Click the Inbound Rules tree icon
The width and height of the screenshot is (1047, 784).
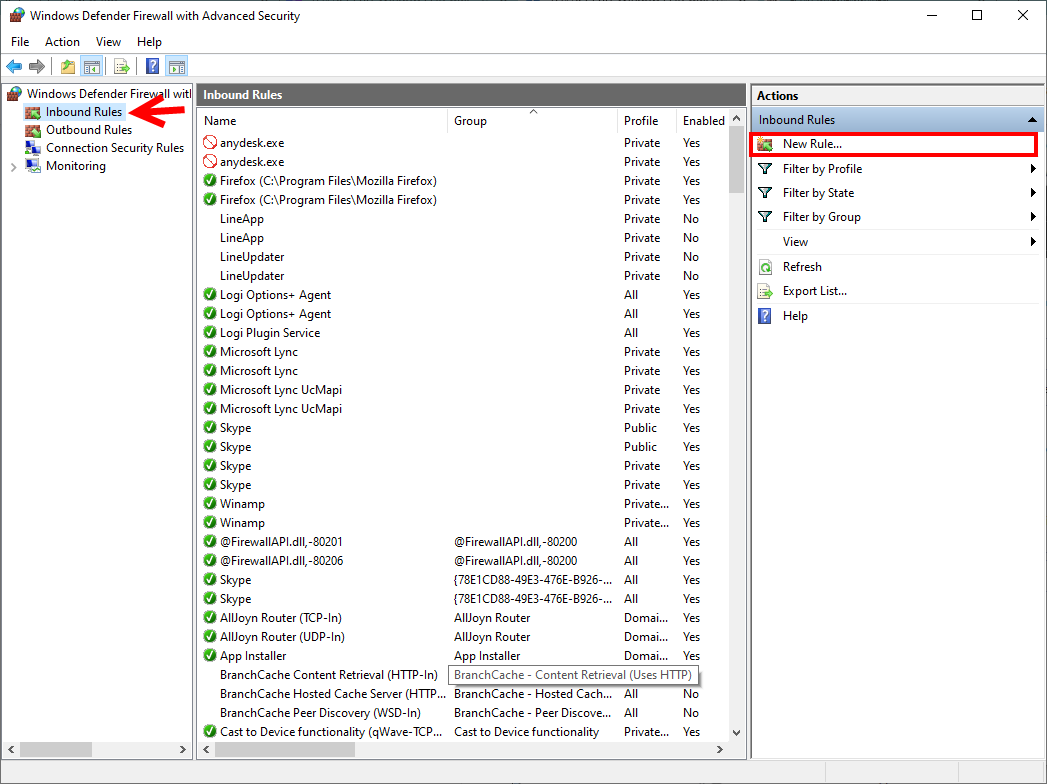33,112
